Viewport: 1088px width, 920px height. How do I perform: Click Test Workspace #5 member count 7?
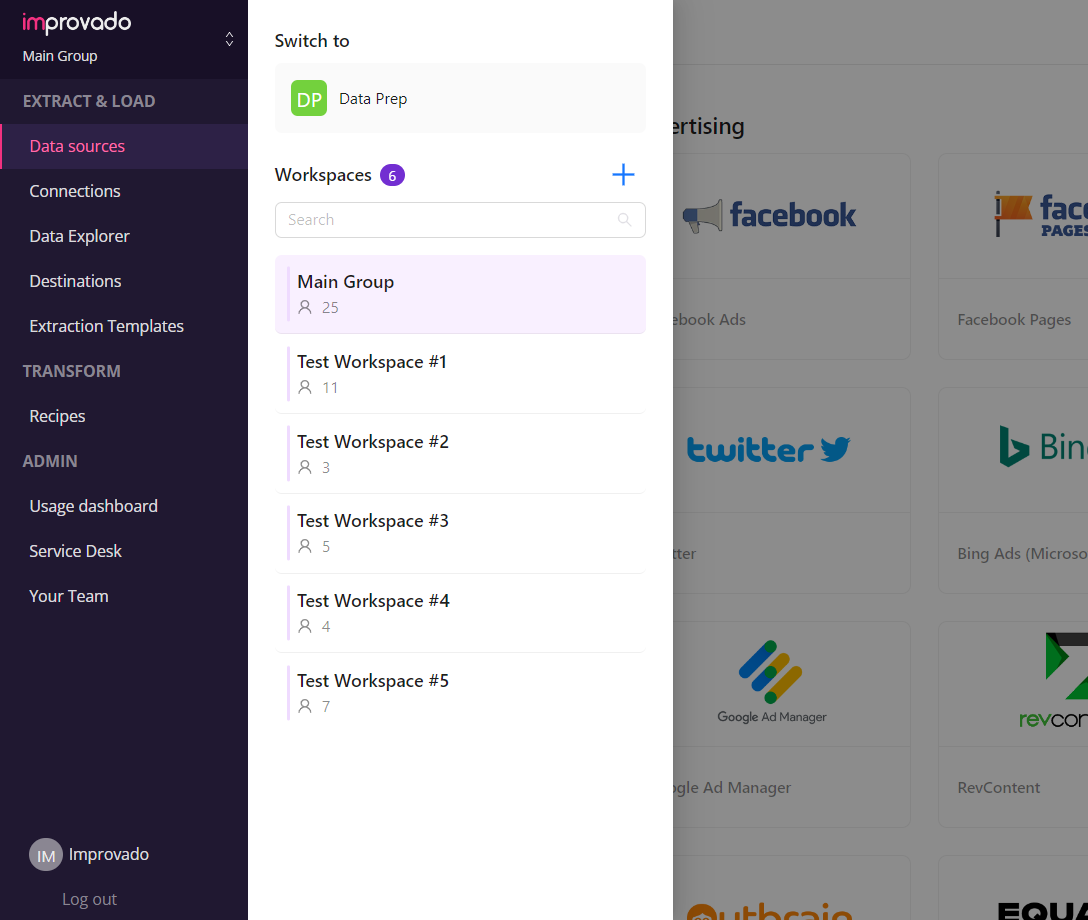(326, 707)
